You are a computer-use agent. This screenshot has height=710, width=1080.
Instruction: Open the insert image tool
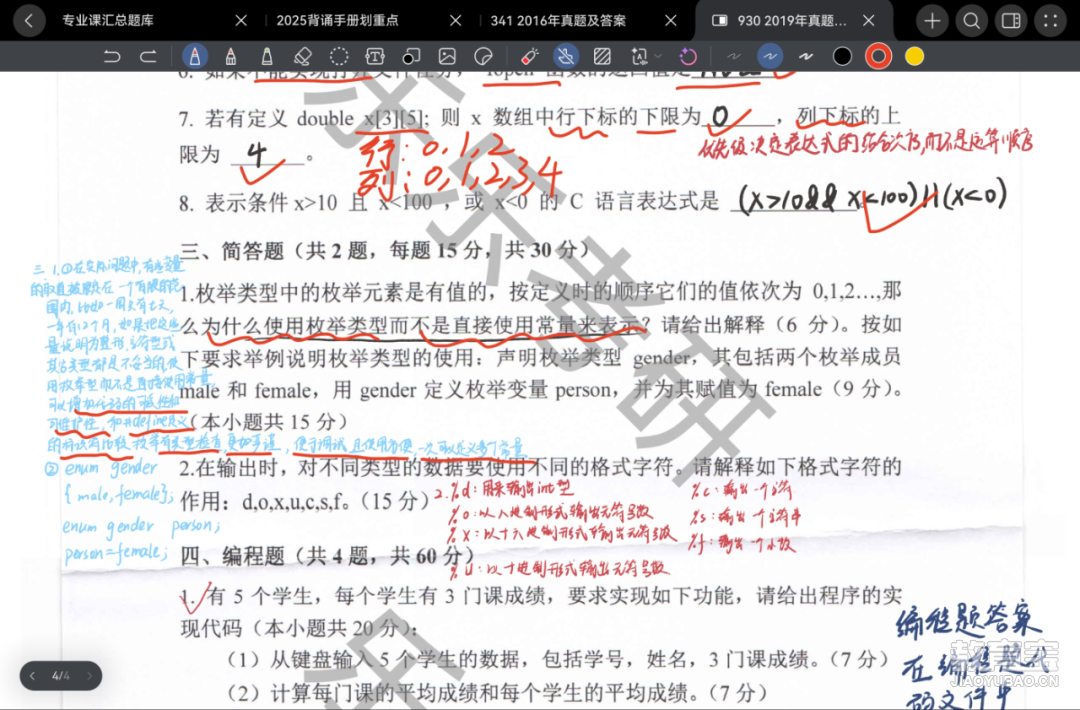point(447,57)
